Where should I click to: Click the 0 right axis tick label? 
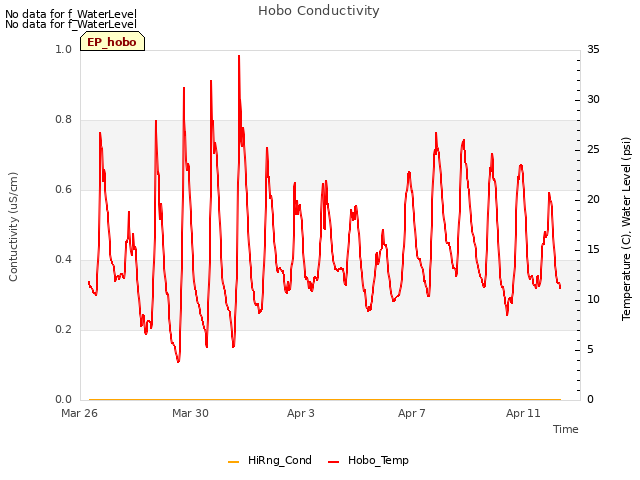coord(590,400)
